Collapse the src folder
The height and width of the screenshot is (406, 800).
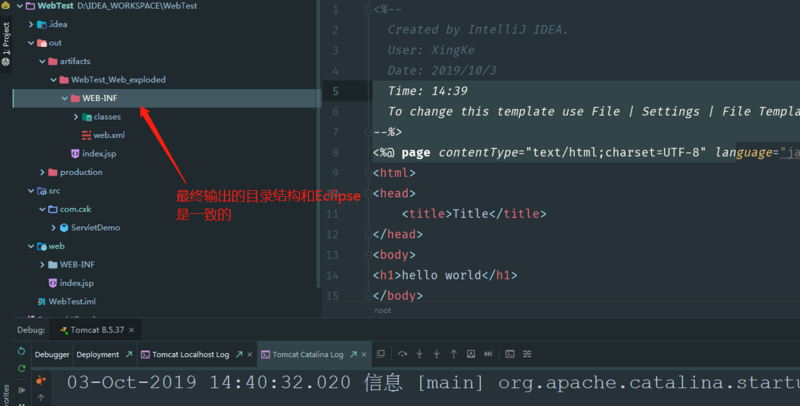(x=31, y=191)
